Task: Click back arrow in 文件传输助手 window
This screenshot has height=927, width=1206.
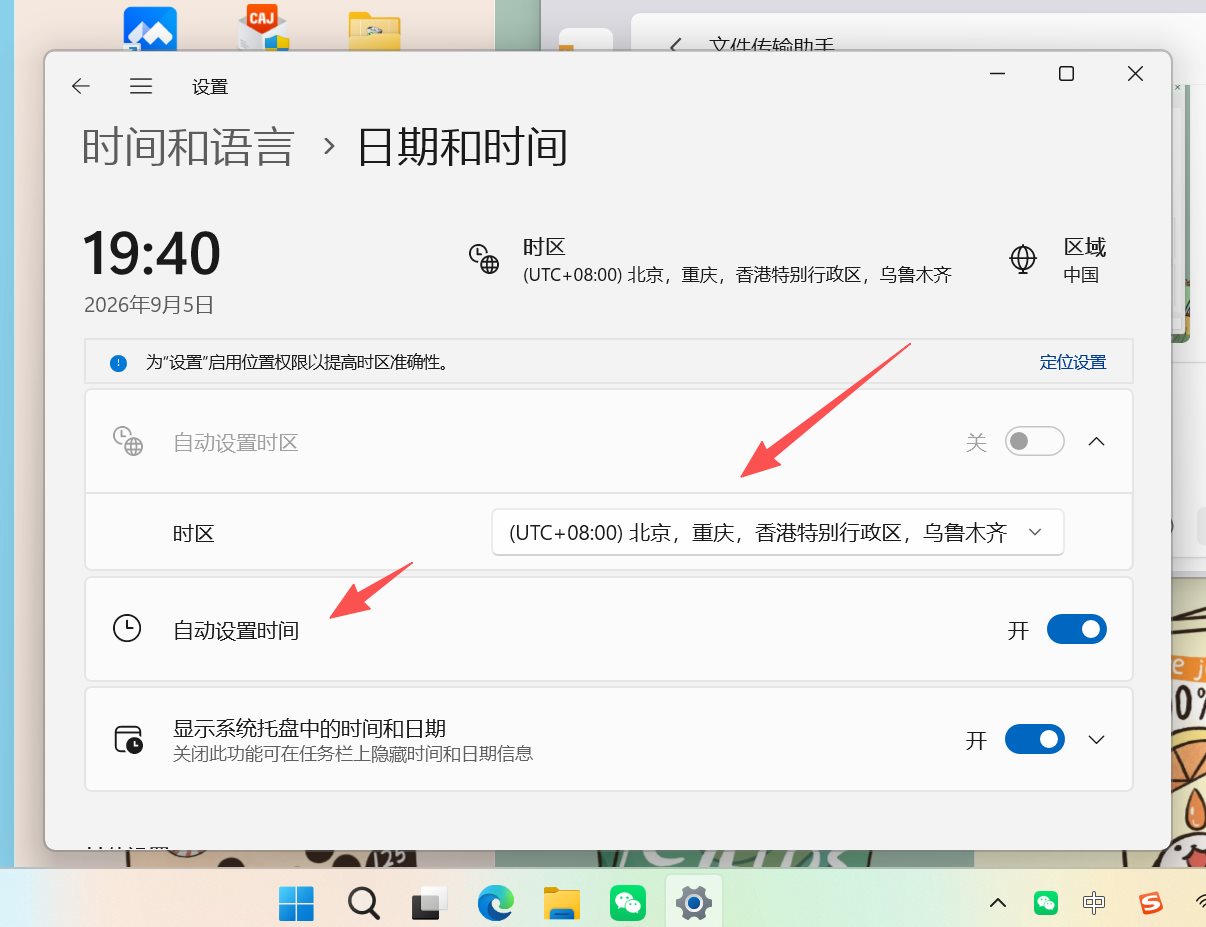Action: 676,45
